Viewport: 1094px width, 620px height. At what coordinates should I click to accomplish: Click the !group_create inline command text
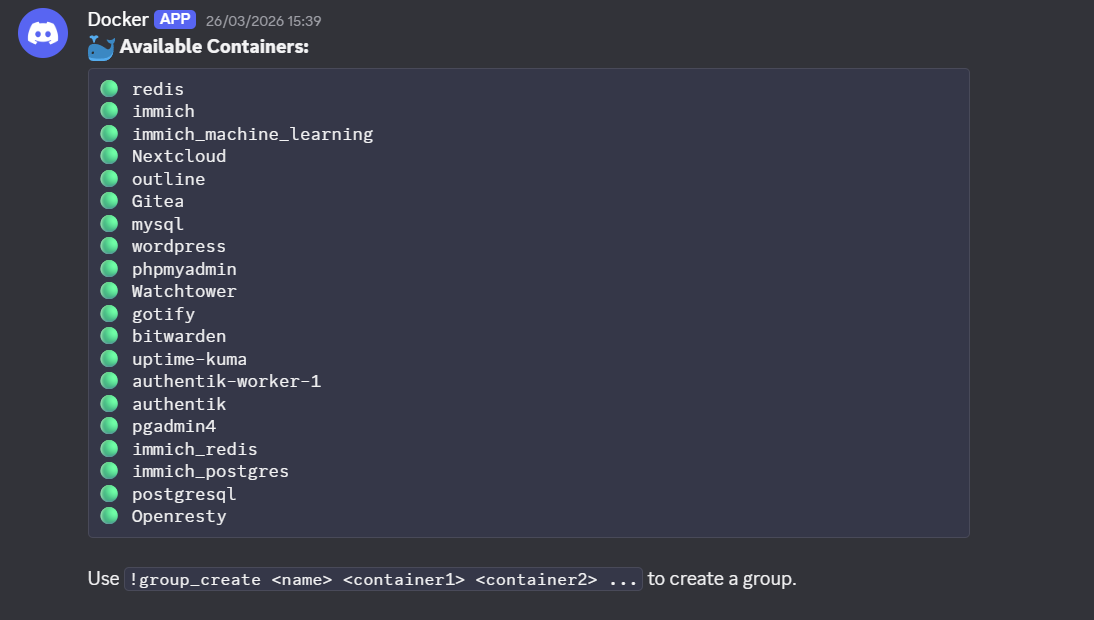coord(383,579)
